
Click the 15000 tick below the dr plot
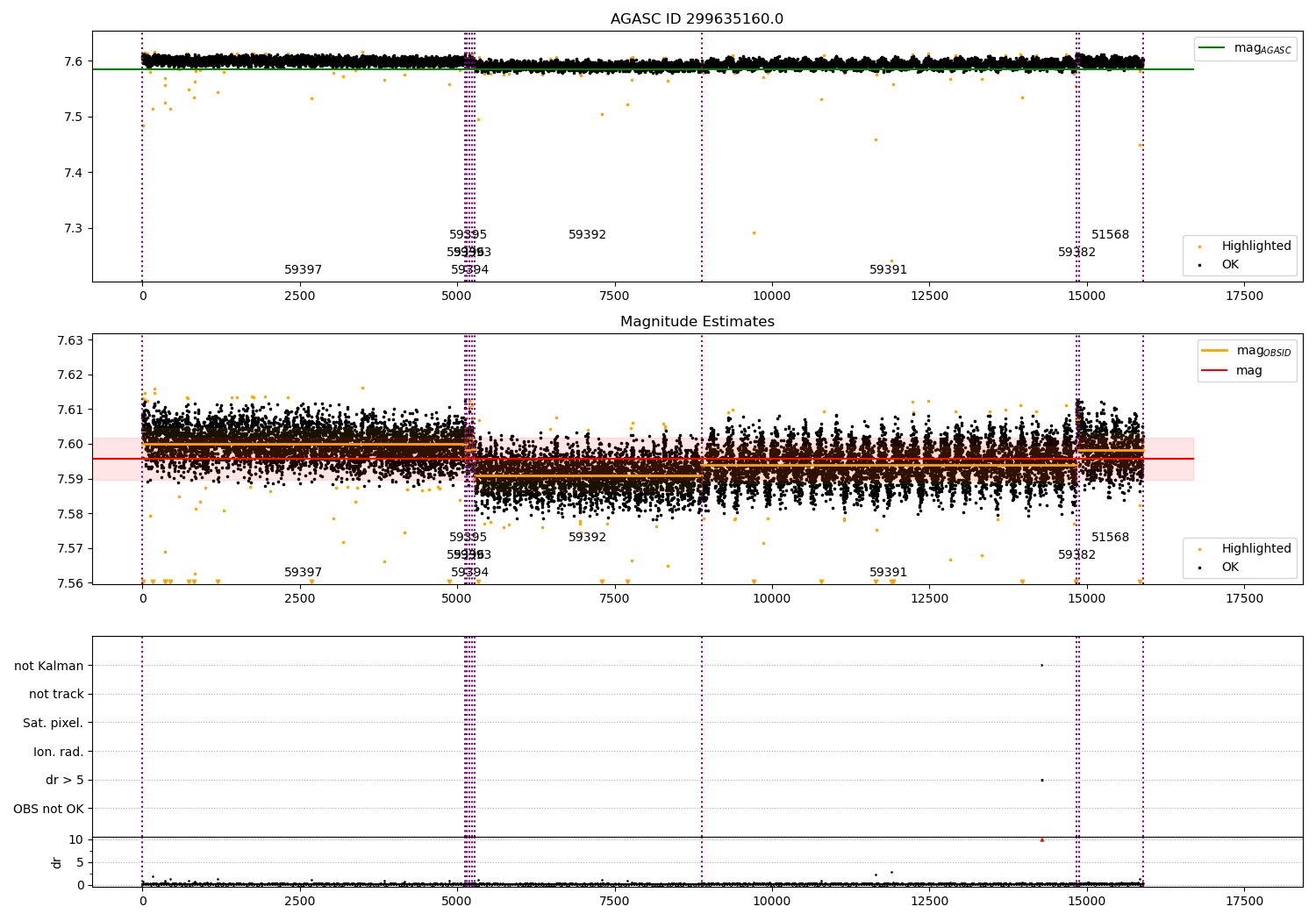[1086, 901]
